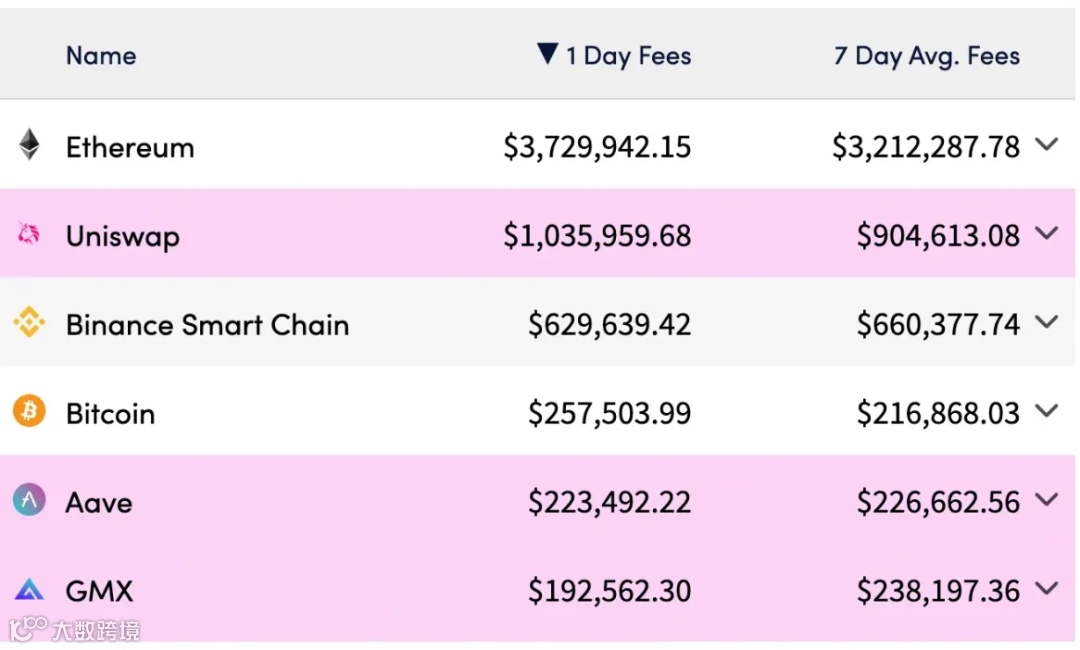Sort by the Name column header
Screen dimensions: 1080x650
coord(101,56)
